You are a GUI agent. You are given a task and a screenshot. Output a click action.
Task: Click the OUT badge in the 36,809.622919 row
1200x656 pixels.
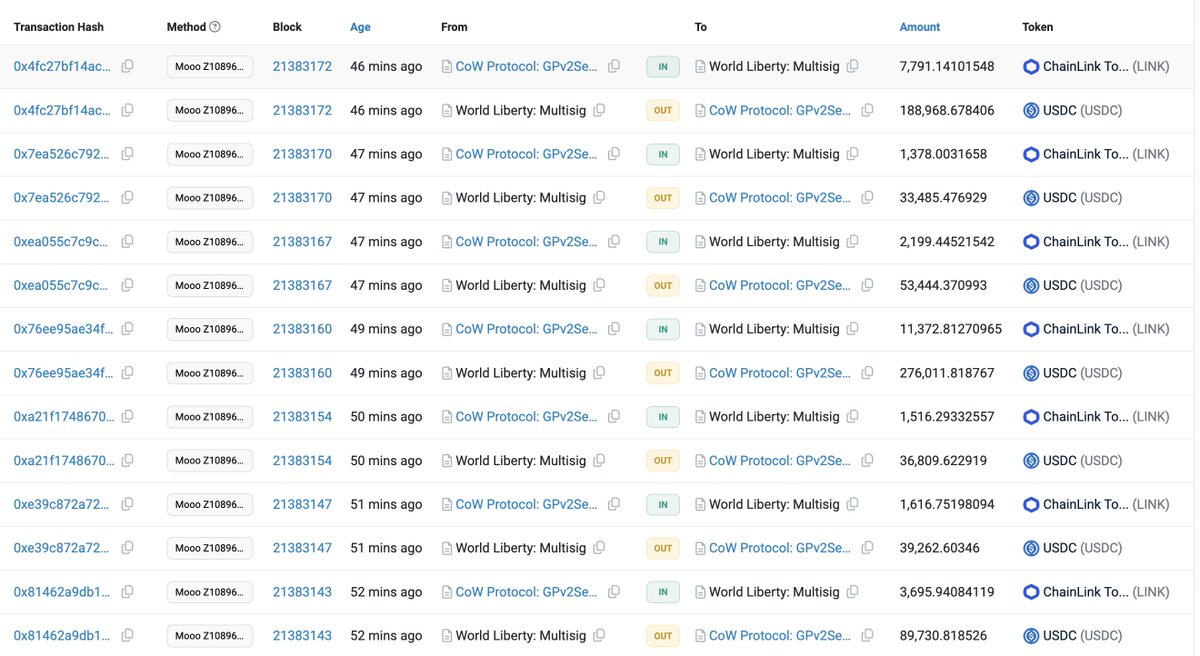click(x=663, y=461)
